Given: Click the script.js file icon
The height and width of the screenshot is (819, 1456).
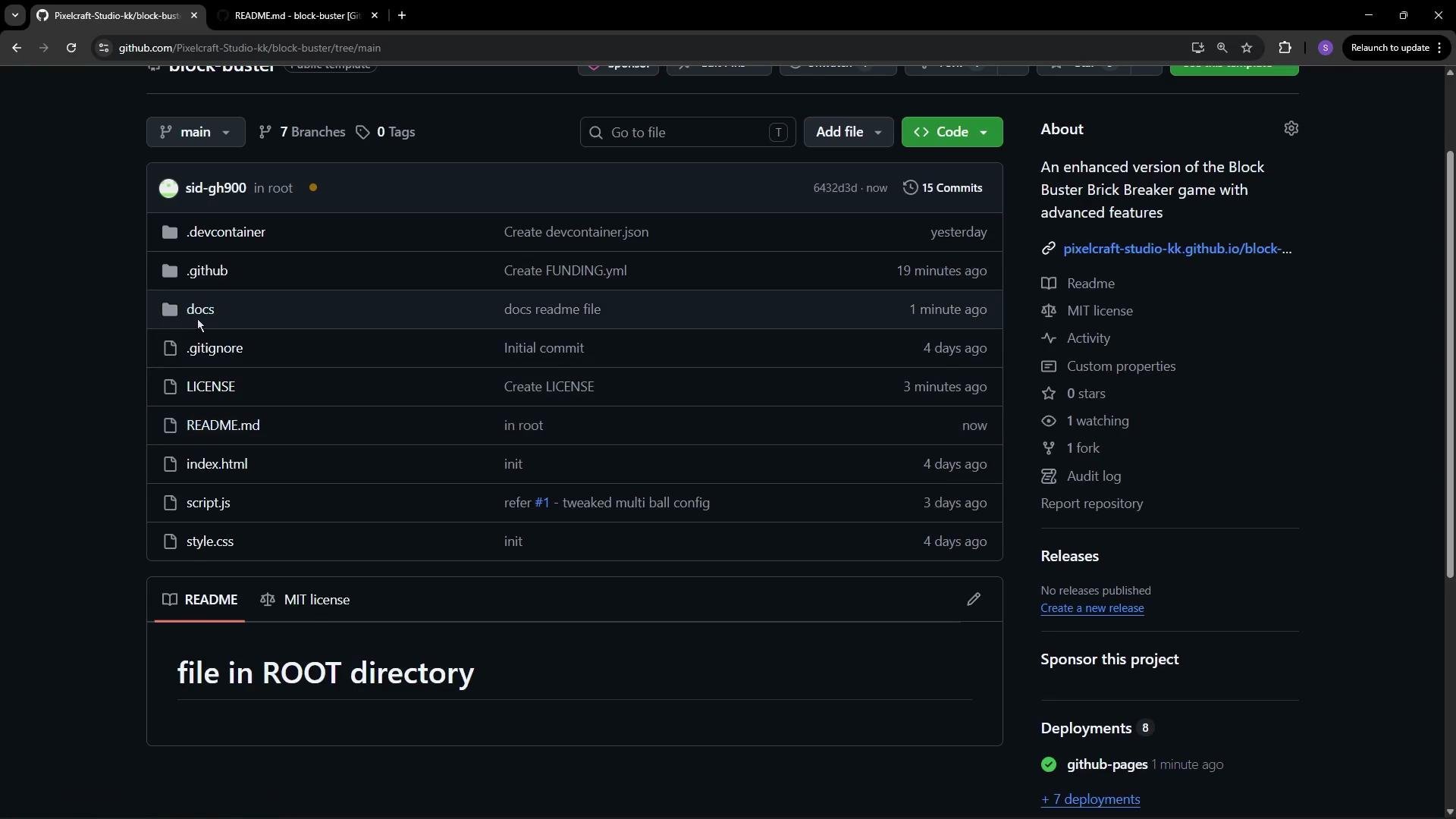Looking at the screenshot, I should tap(170, 503).
